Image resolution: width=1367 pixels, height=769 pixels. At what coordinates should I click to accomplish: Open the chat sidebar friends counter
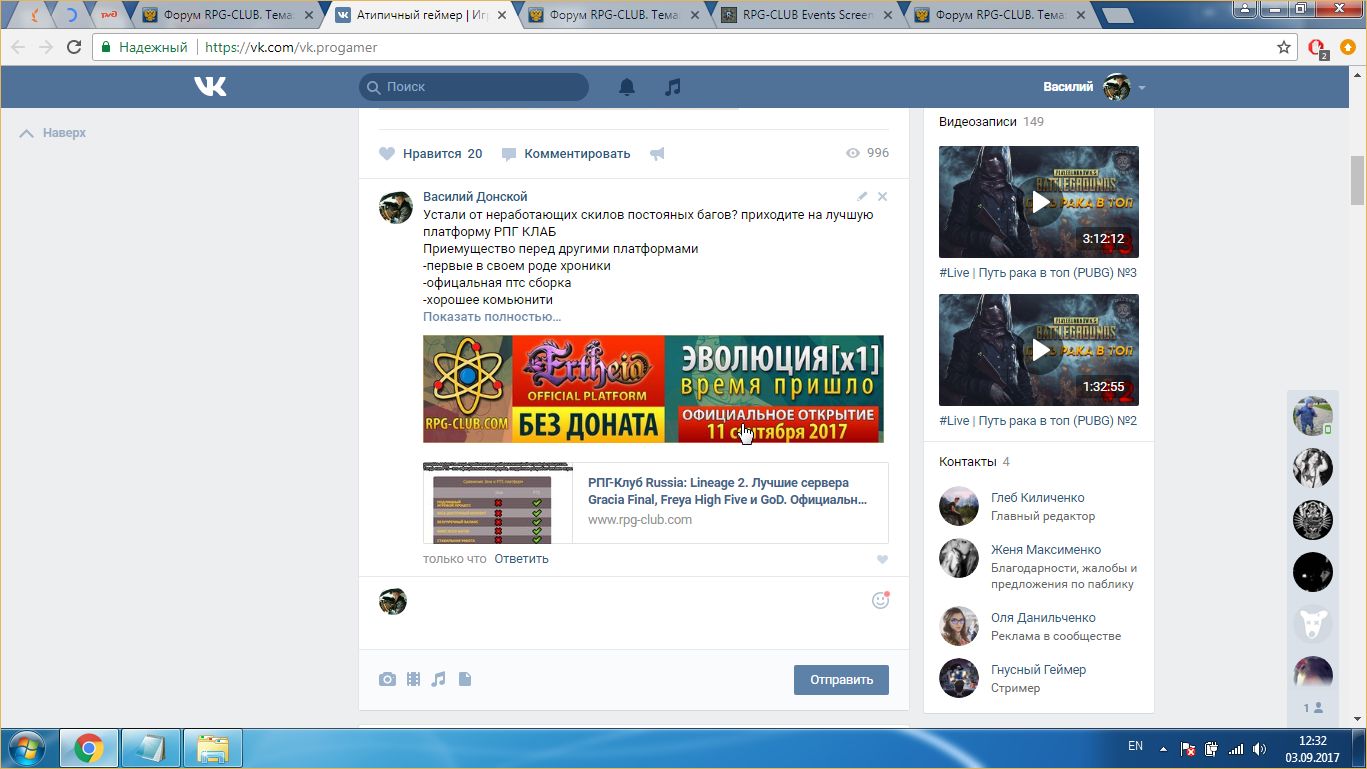(1312, 708)
